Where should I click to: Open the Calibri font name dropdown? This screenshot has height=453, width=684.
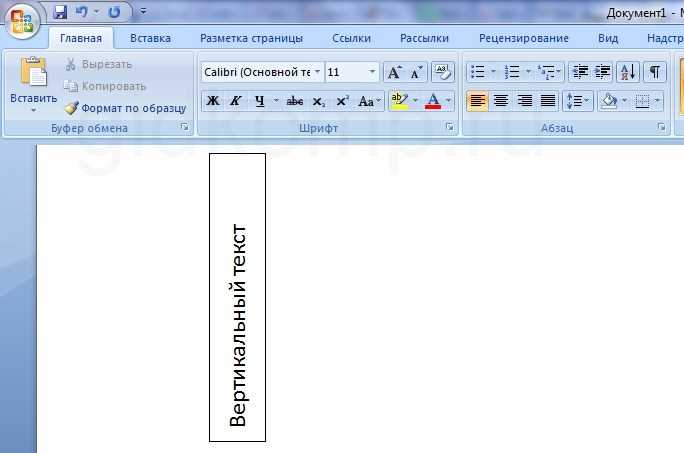(318, 72)
